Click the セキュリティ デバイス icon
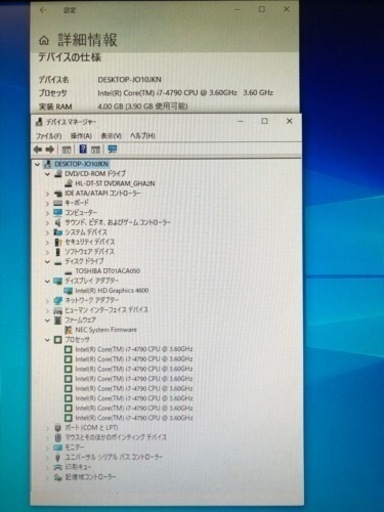 (58, 242)
